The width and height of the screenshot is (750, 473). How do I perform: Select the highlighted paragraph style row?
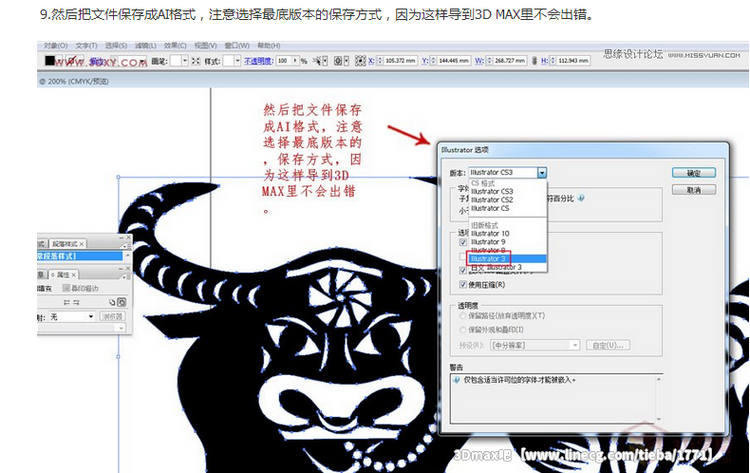79,256
